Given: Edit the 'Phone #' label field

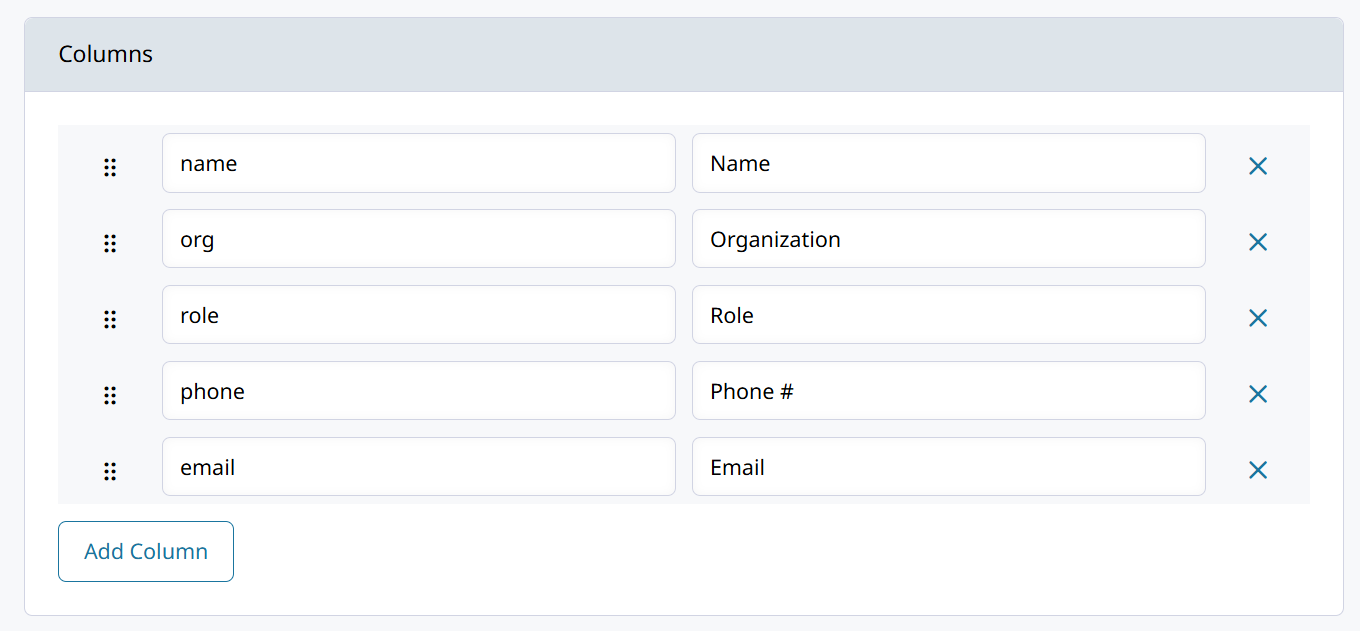Looking at the screenshot, I should (949, 391).
